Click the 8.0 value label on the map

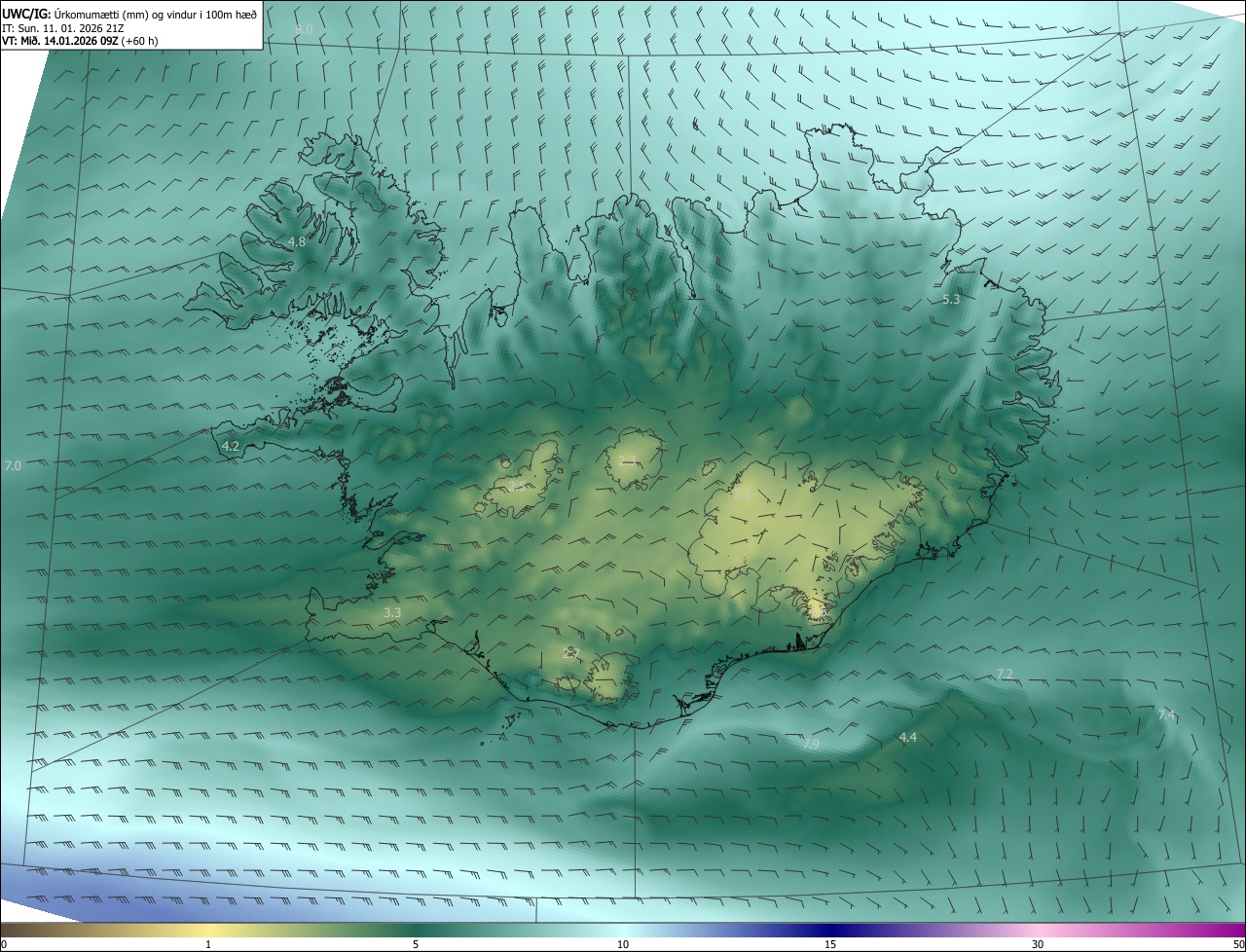coord(304,30)
